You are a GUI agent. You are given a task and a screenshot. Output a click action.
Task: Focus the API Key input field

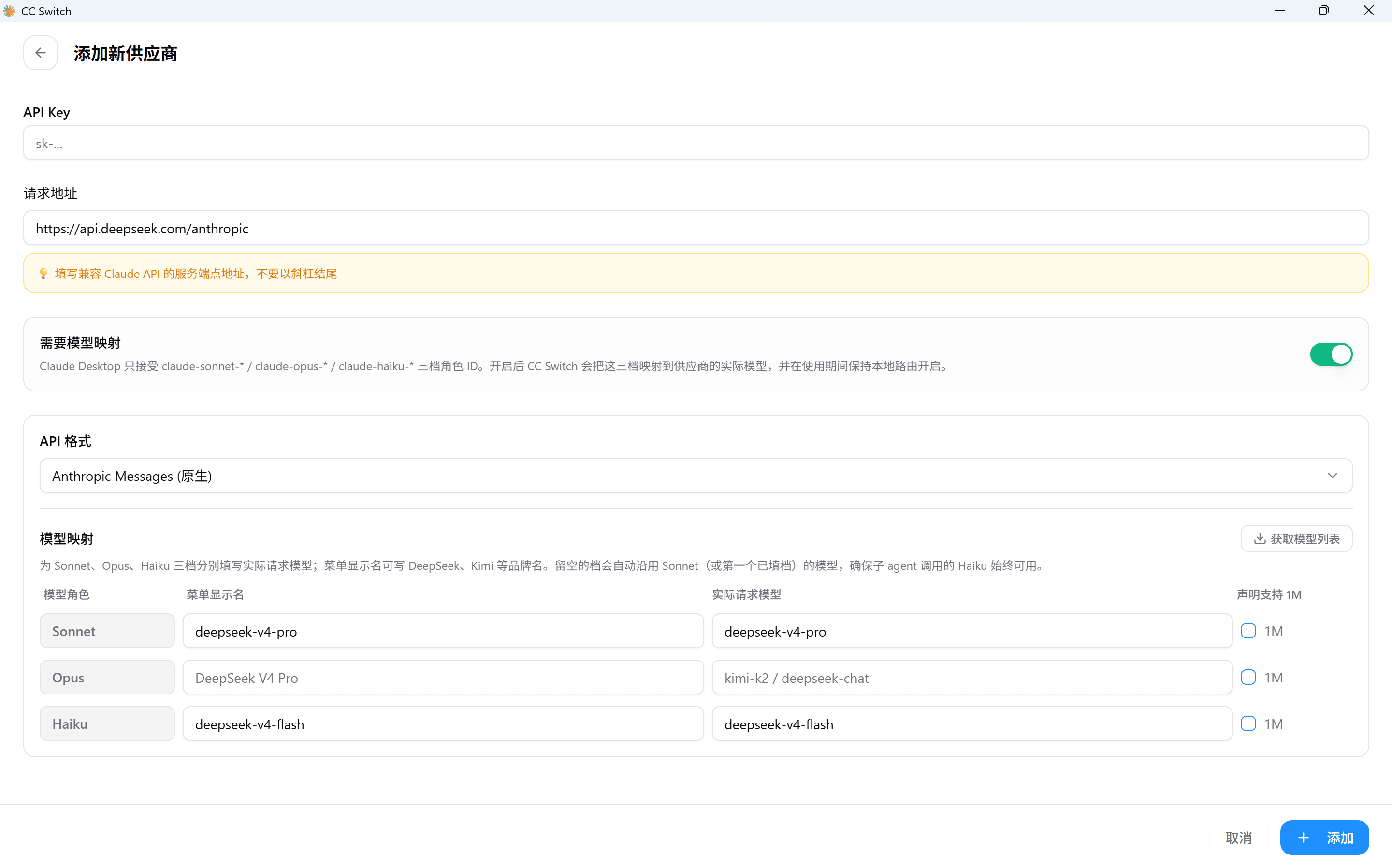(x=696, y=143)
